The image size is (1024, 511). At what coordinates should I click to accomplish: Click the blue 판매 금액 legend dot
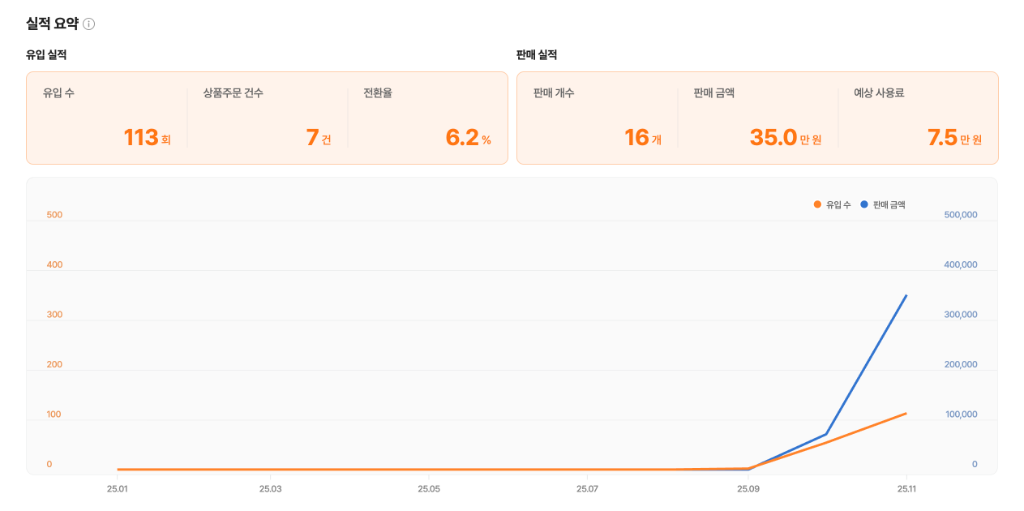click(864, 204)
